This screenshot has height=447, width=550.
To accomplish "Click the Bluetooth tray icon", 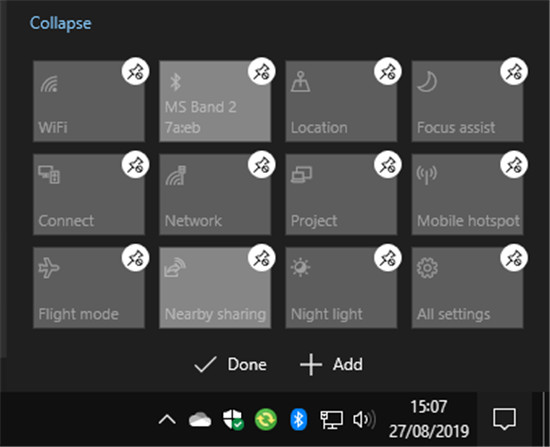I will tap(299, 419).
